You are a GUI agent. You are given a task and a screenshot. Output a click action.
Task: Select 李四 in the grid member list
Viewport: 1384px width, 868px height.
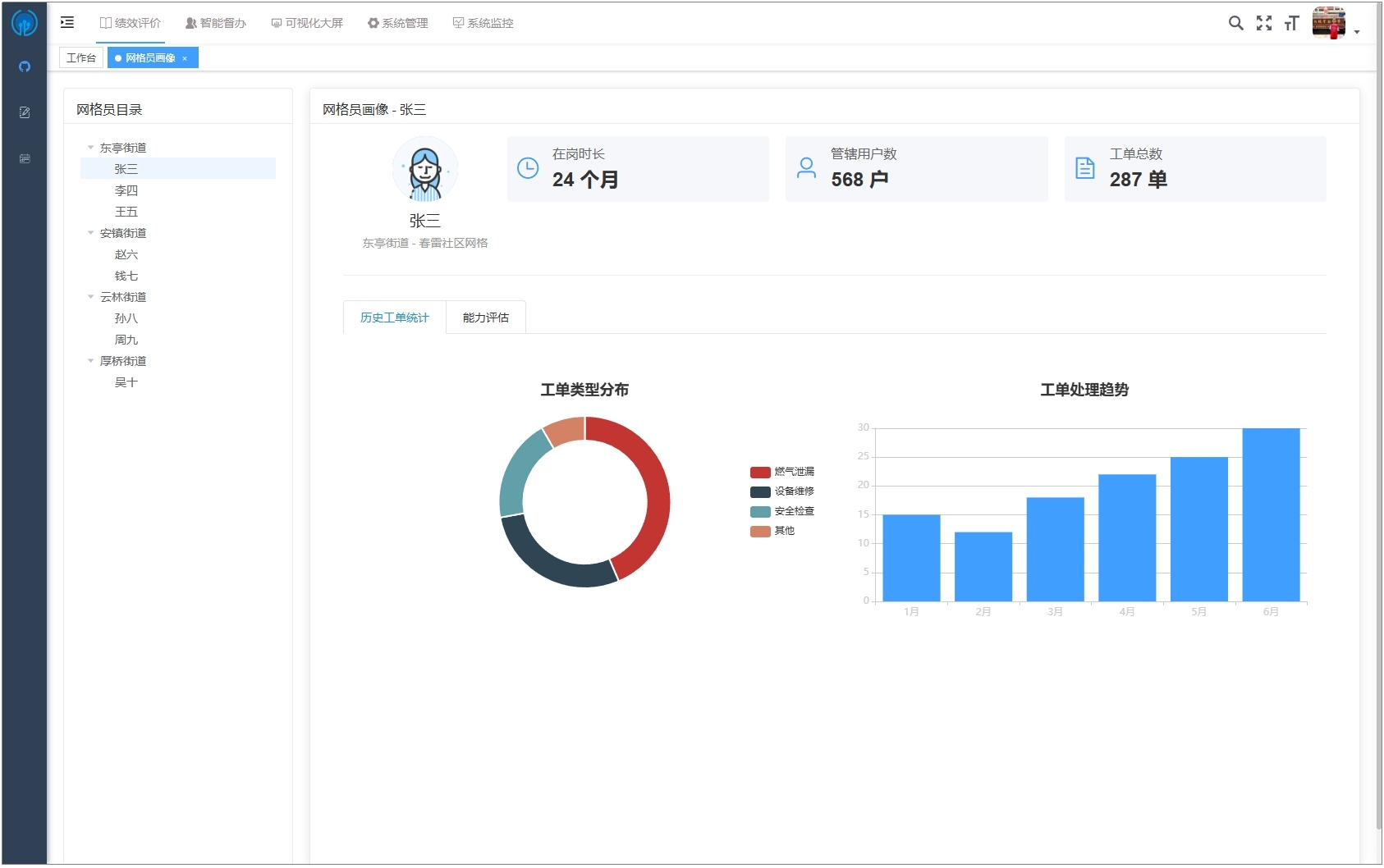[x=126, y=190]
